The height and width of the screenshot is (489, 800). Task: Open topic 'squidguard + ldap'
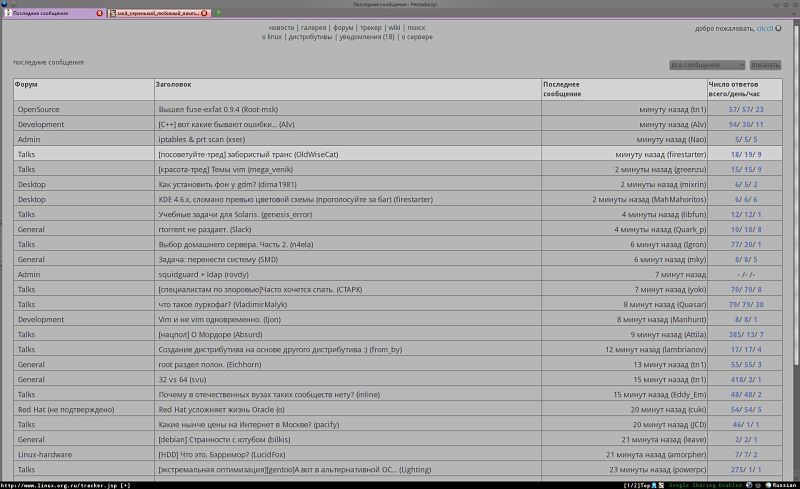[204, 274]
